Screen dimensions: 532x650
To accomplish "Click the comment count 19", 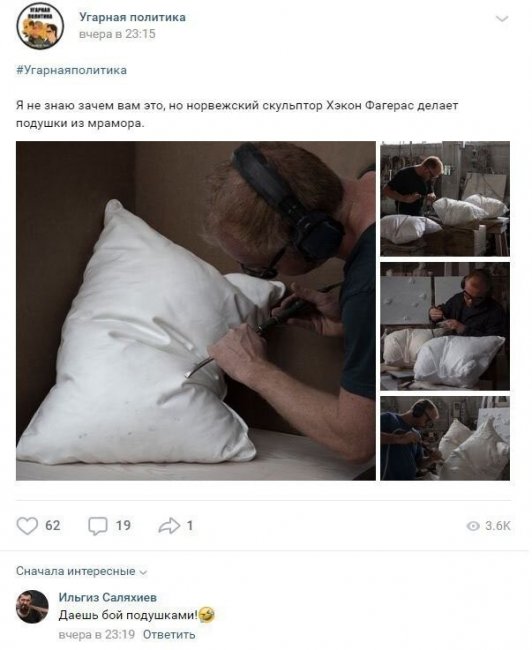I will click(x=123, y=526).
